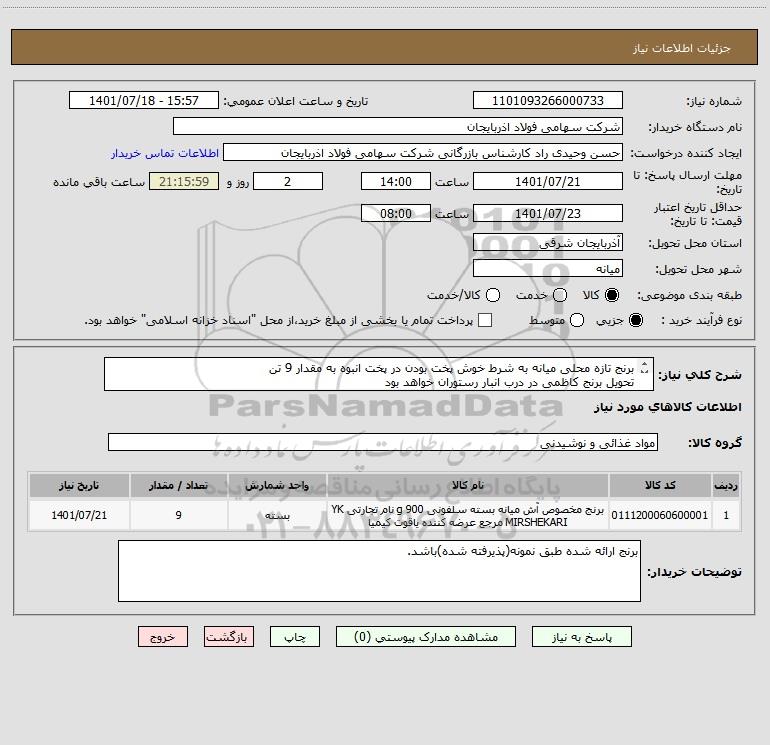Select the جزیی purchase type radio
This screenshot has width=770, height=745.
pyautogui.click(x=635, y=320)
